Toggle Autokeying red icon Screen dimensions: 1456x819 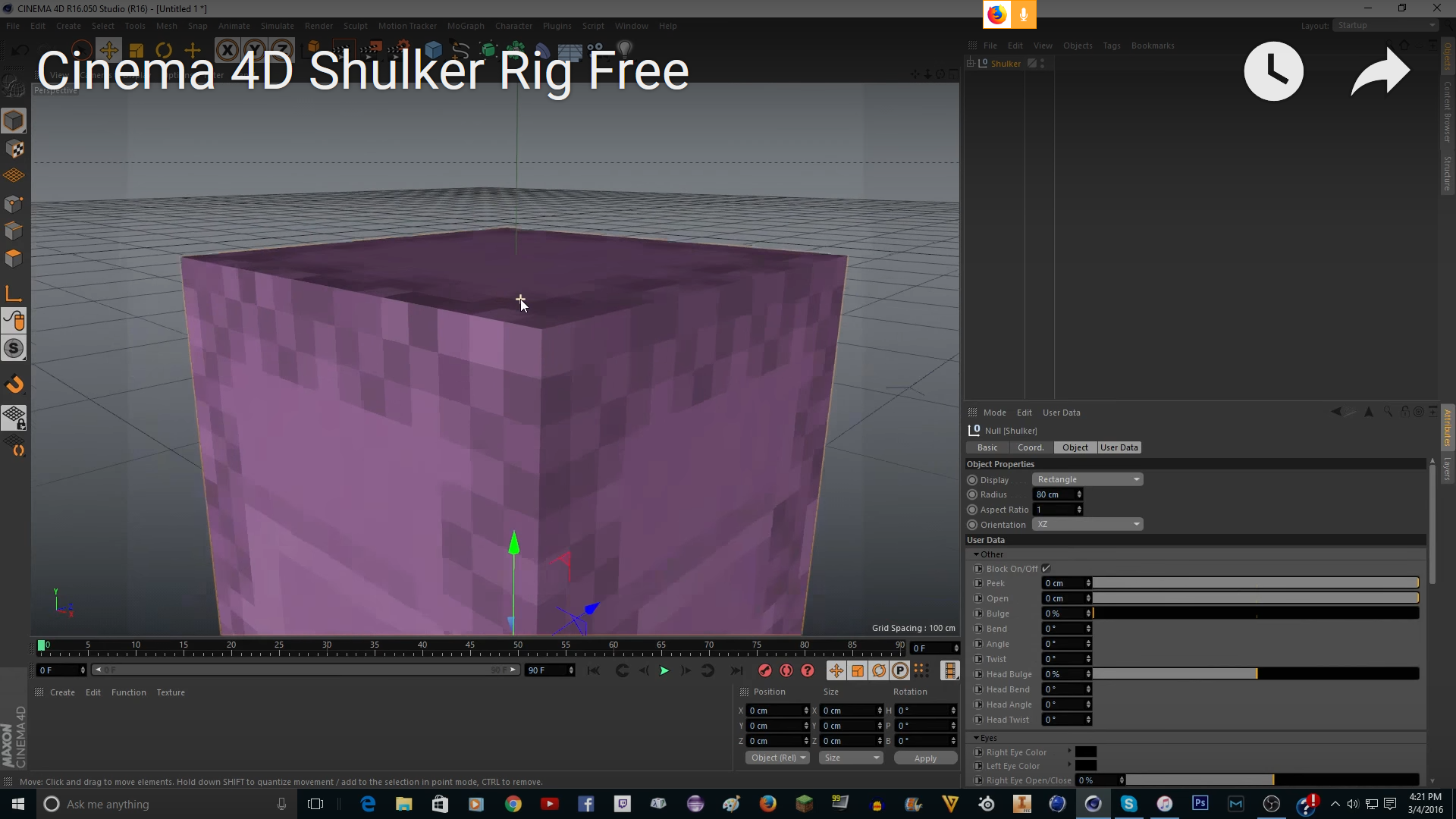pyautogui.click(x=786, y=670)
